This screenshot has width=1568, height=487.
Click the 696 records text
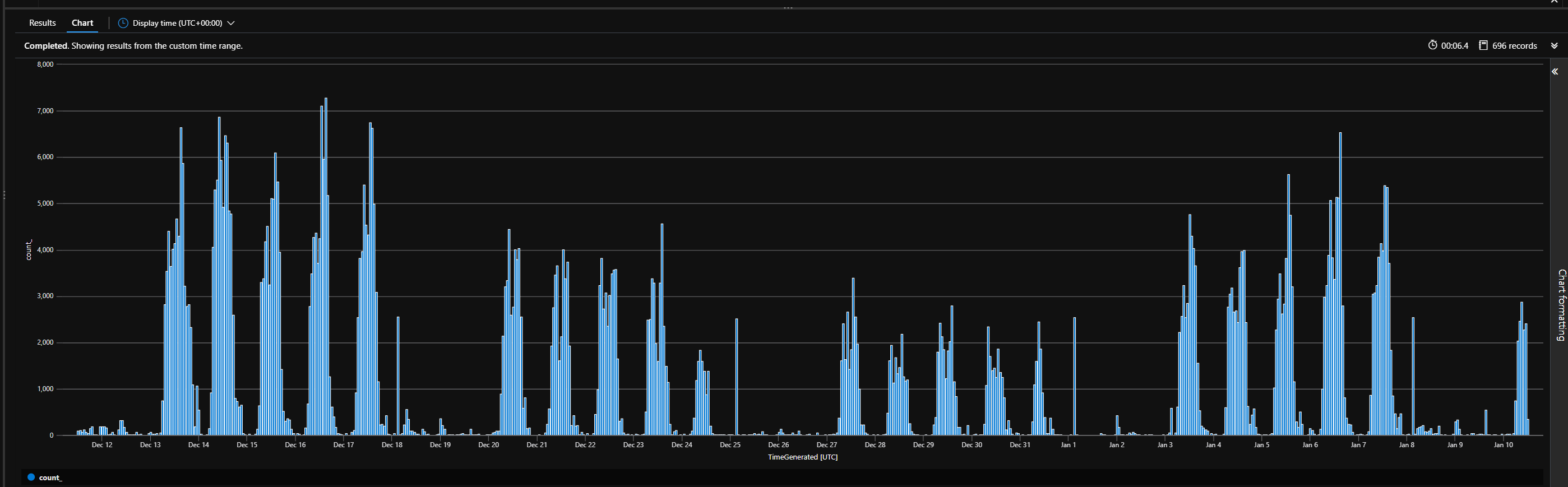tap(1514, 45)
